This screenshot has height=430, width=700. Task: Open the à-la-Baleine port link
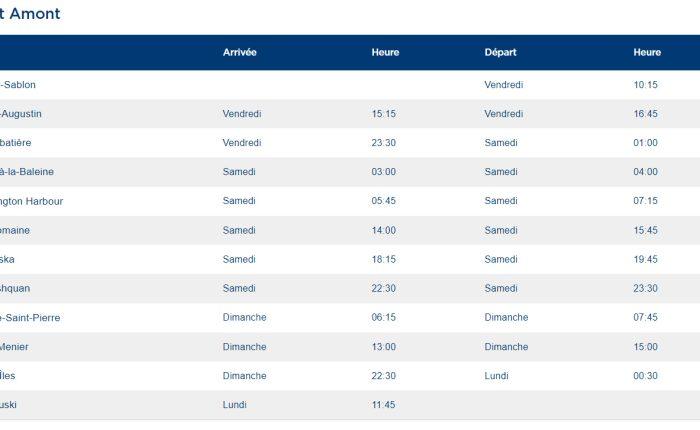pos(28,172)
